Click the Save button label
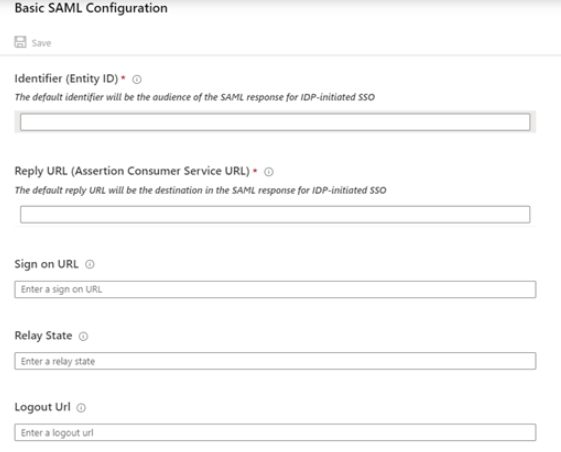The height and width of the screenshot is (452, 561). click(41, 43)
